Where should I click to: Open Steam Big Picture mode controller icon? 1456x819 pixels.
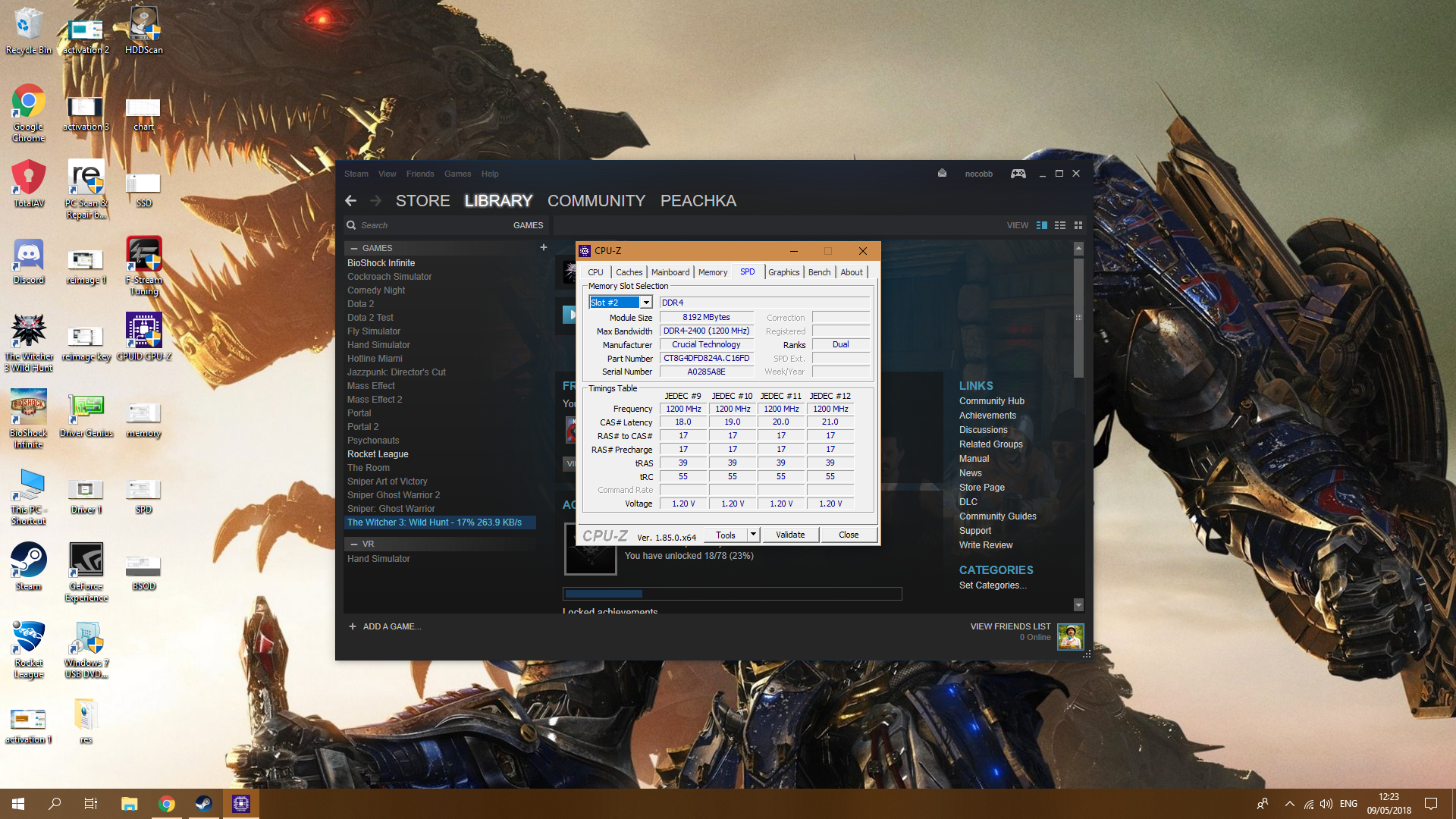1018,174
